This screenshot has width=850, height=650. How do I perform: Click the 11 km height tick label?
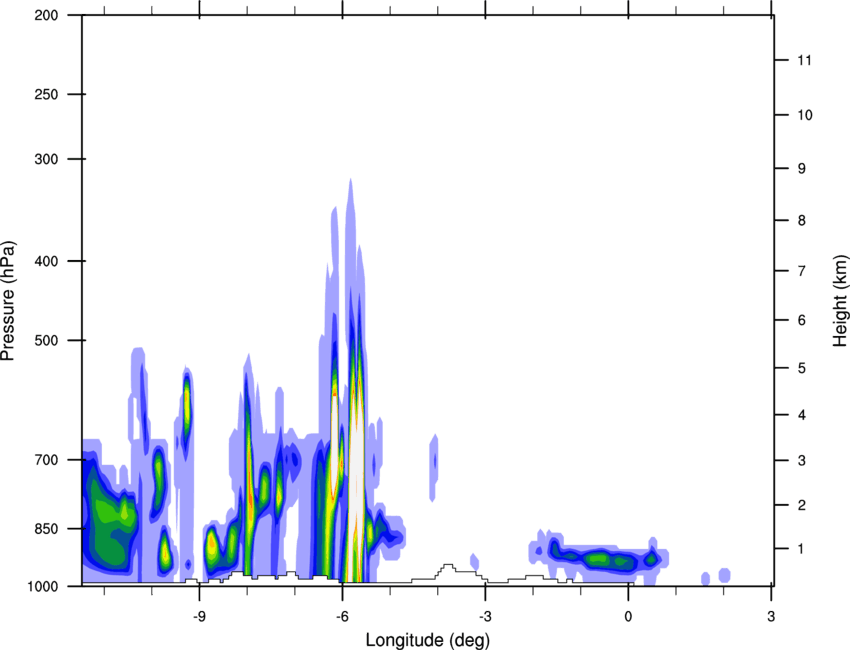(805, 60)
